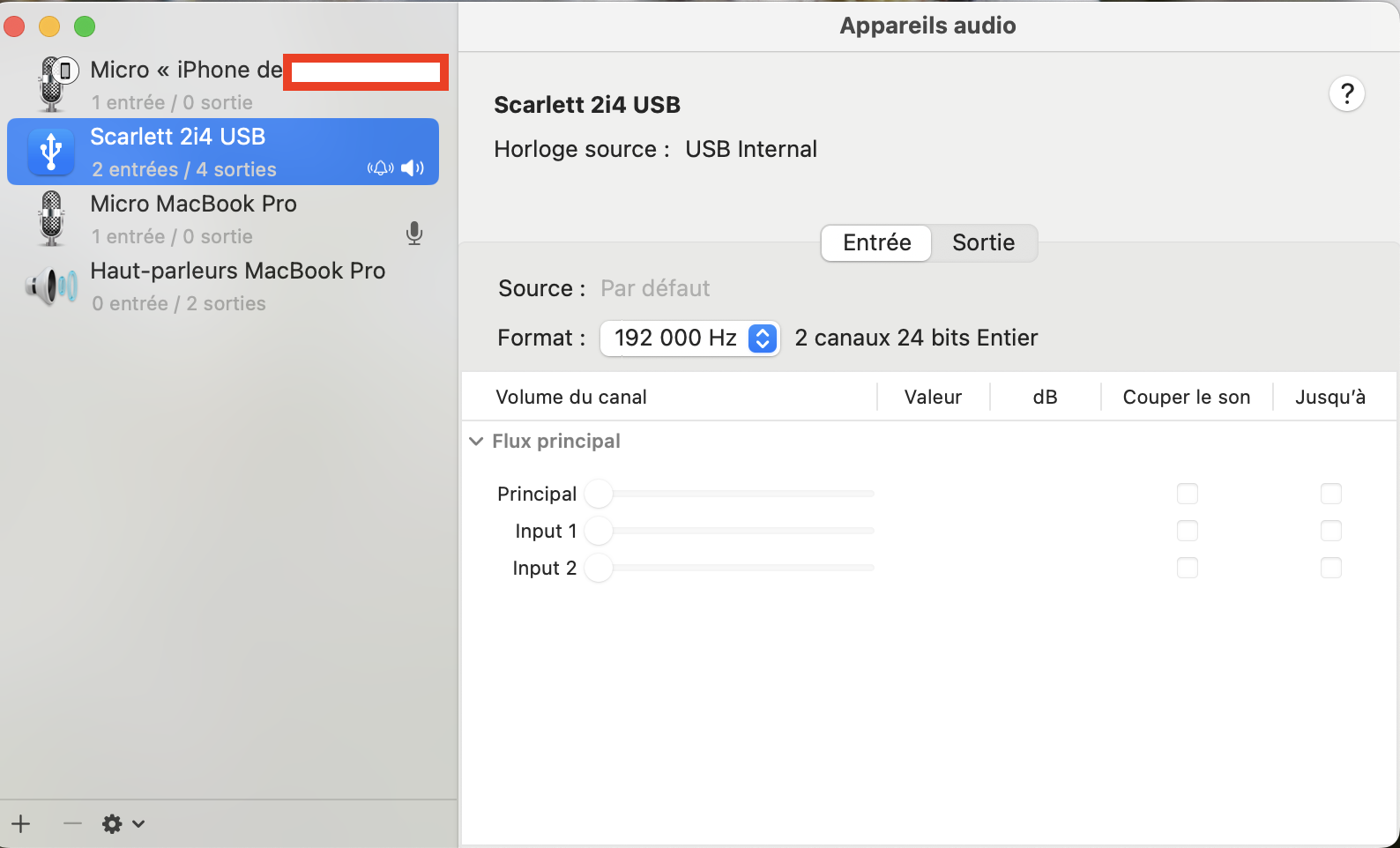Viewport: 1400px width, 848px height.
Task: Toggle the Jusqu'à checkbox for Input 2
Action: 1330,568
